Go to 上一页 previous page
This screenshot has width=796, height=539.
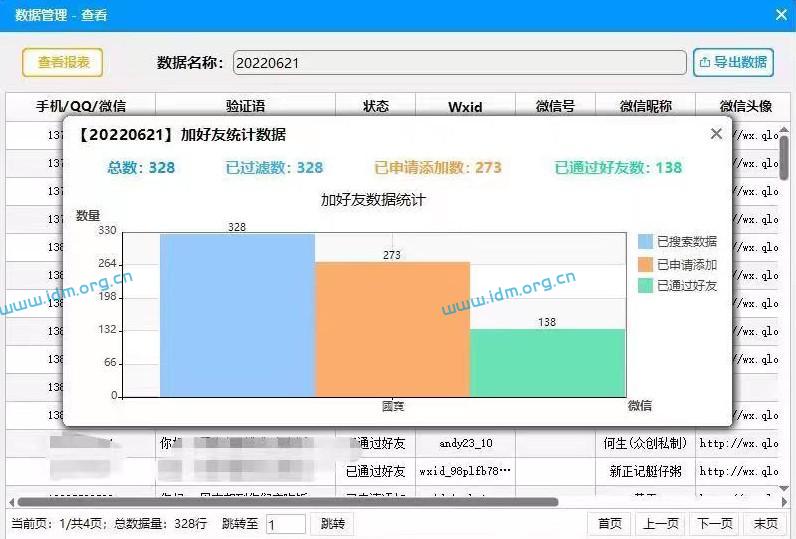click(x=661, y=524)
